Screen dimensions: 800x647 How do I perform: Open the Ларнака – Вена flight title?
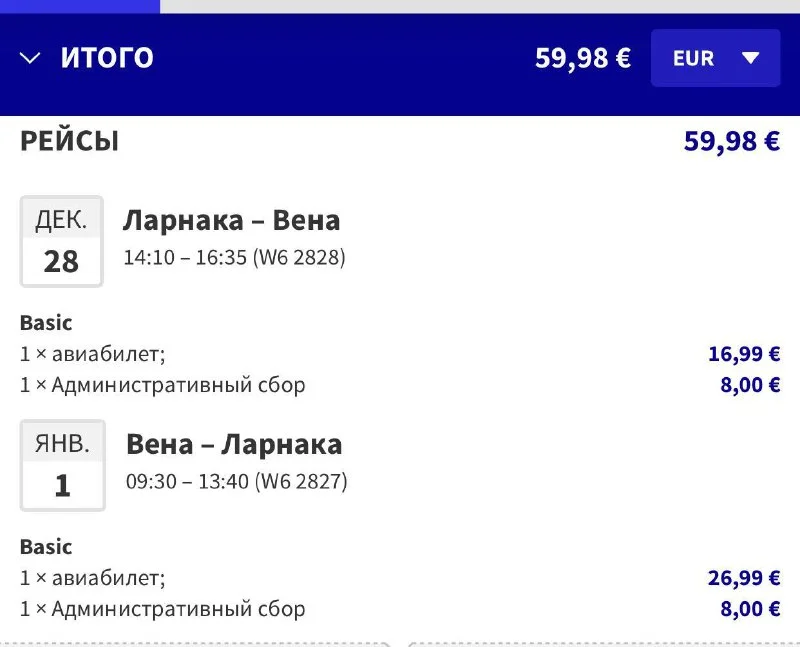click(x=231, y=220)
